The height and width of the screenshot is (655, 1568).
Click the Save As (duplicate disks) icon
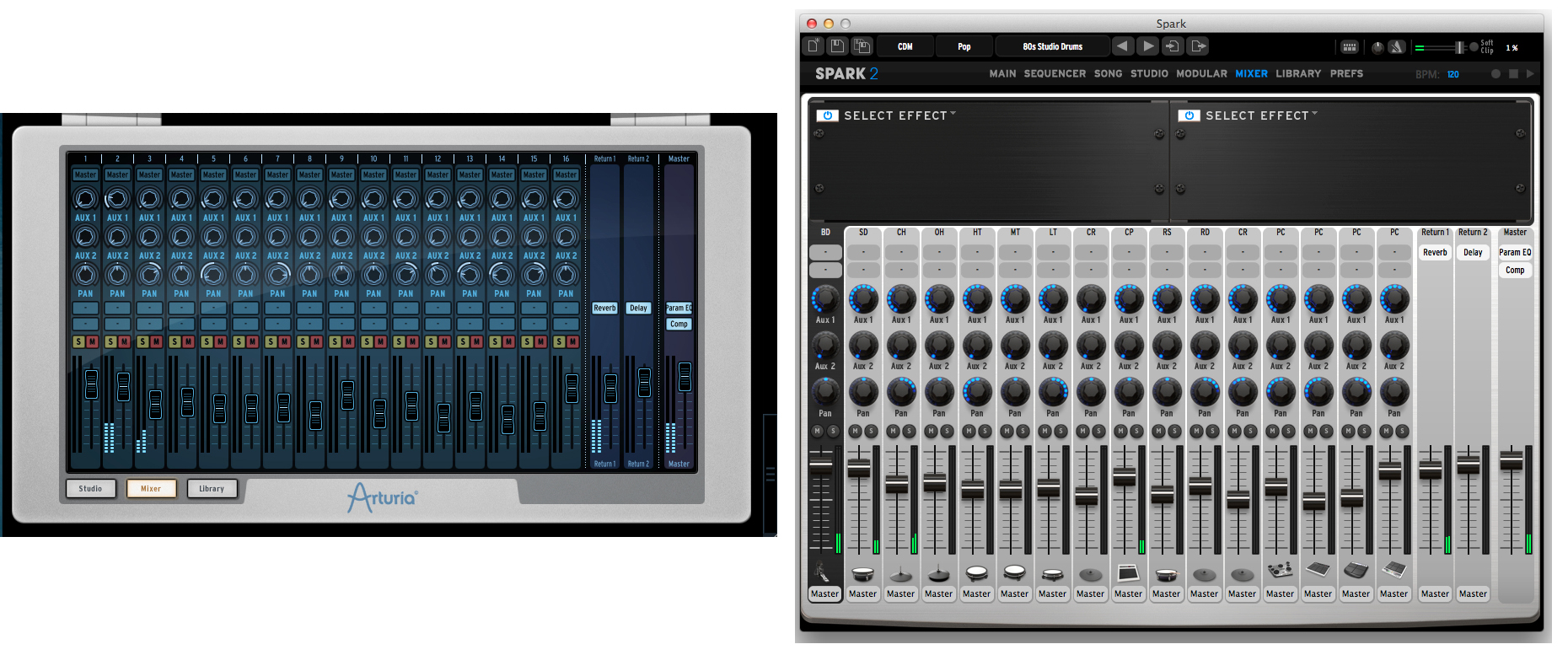[x=862, y=46]
